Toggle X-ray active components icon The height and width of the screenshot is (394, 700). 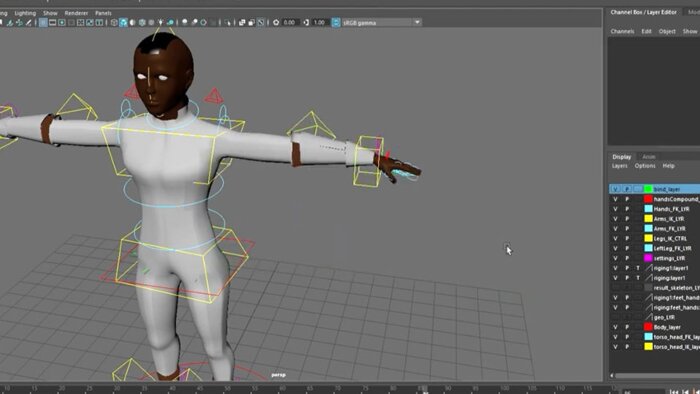[x=251, y=22]
